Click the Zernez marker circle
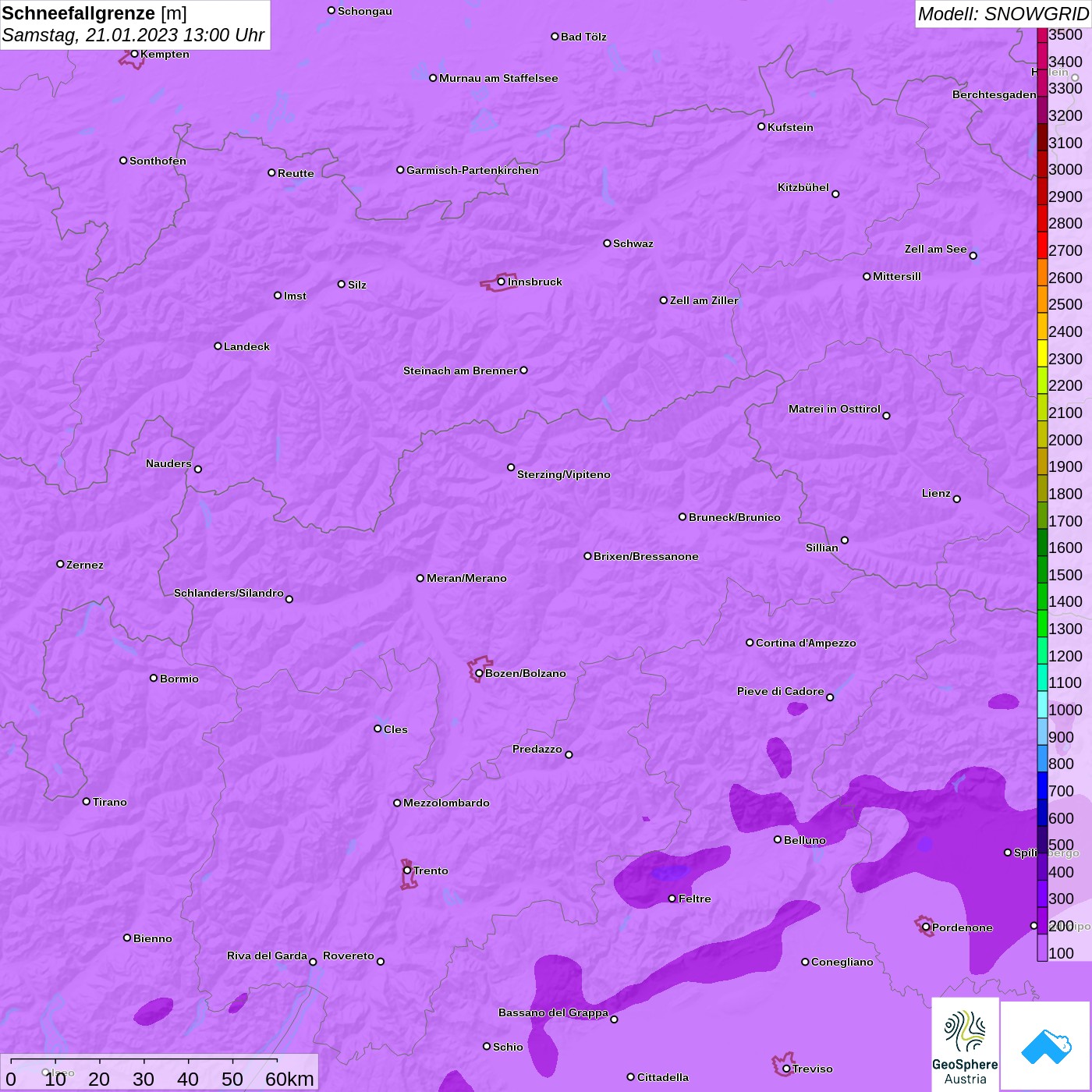 pyautogui.click(x=60, y=564)
